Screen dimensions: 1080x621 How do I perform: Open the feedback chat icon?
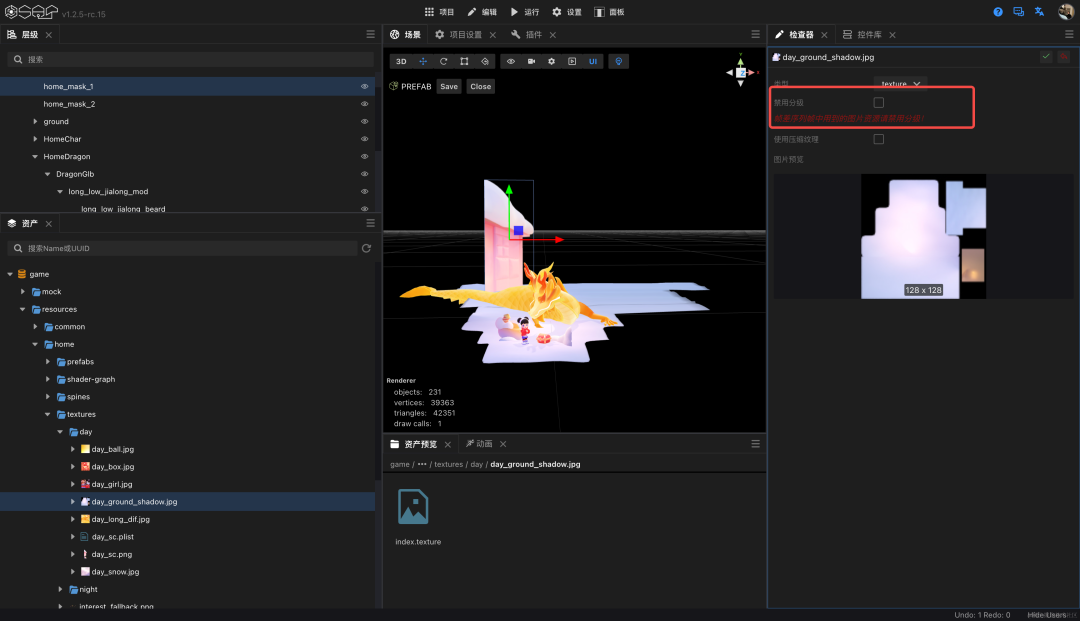pyautogui.click(x=1018, y=12)
